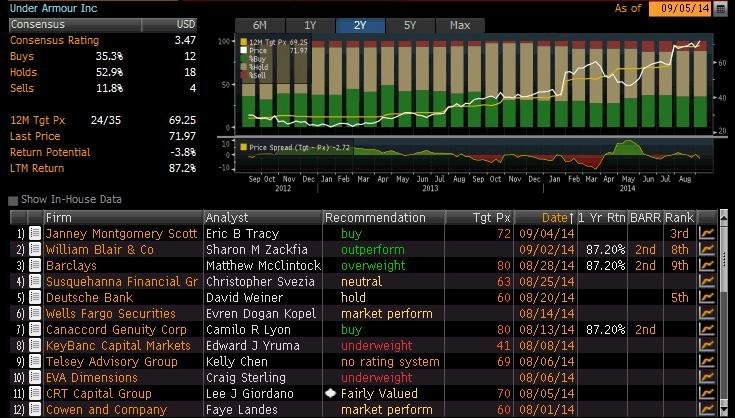The width and height of the screenshot is (735, 418).
Task: Show chart icon for EVA Dimensions row
Action: (x=707, y=377)
